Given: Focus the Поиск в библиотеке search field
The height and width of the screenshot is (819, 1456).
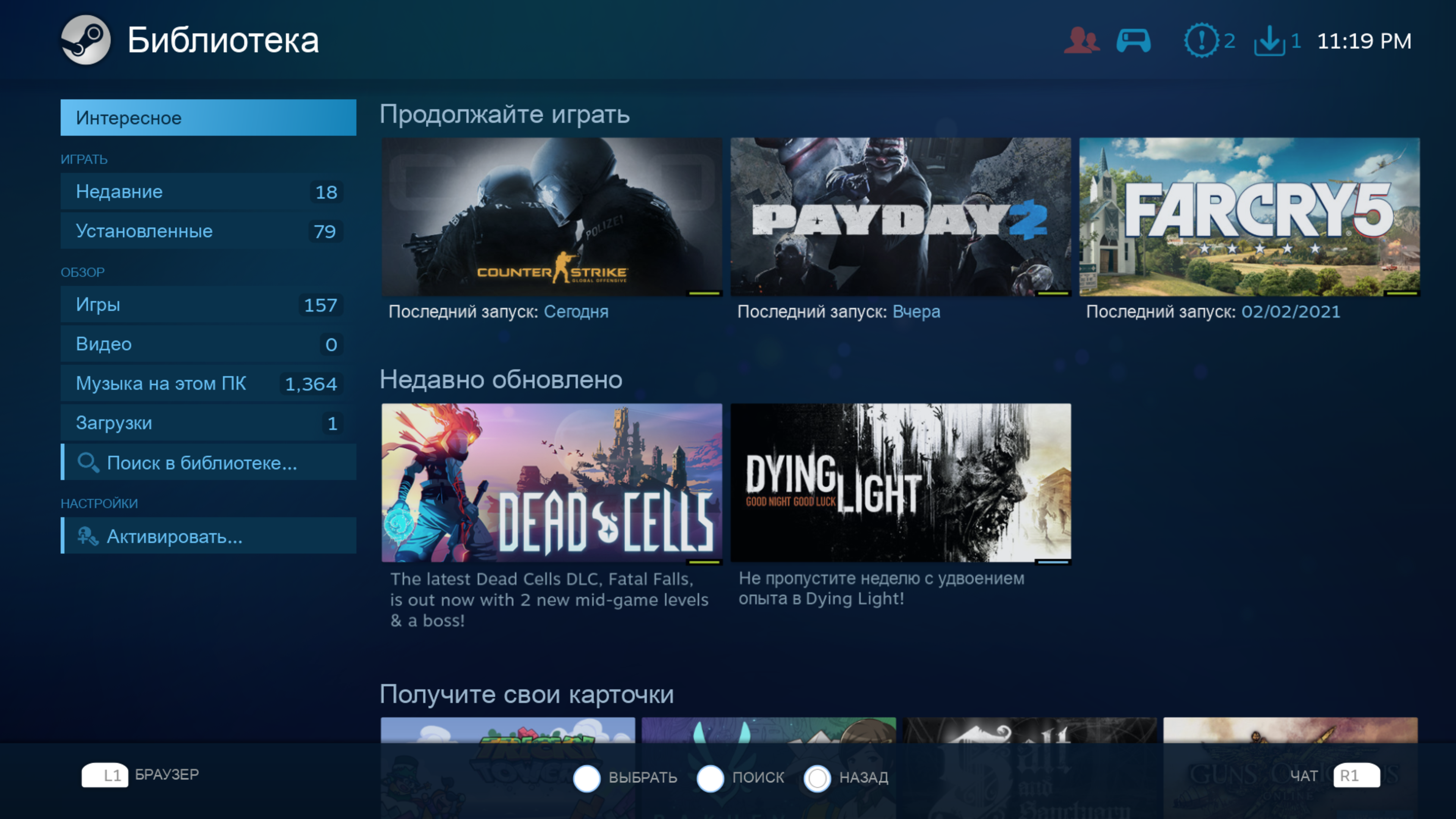Looking at the screenshot, I should tap(209, 462).
